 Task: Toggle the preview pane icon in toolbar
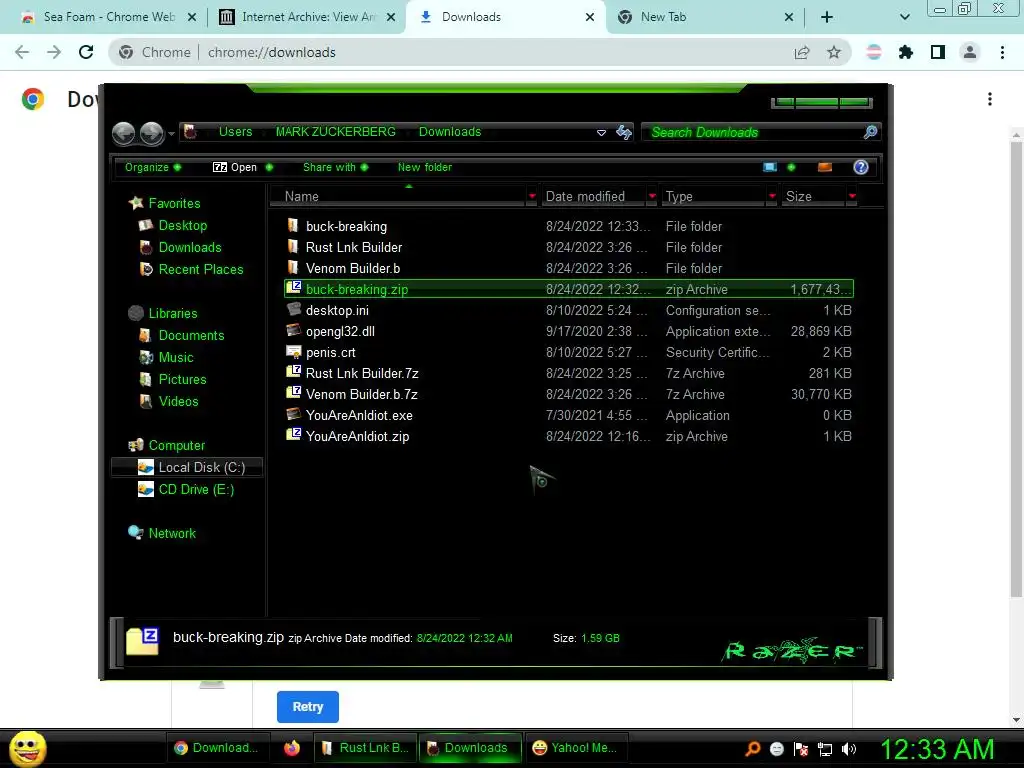coord(825,167)
